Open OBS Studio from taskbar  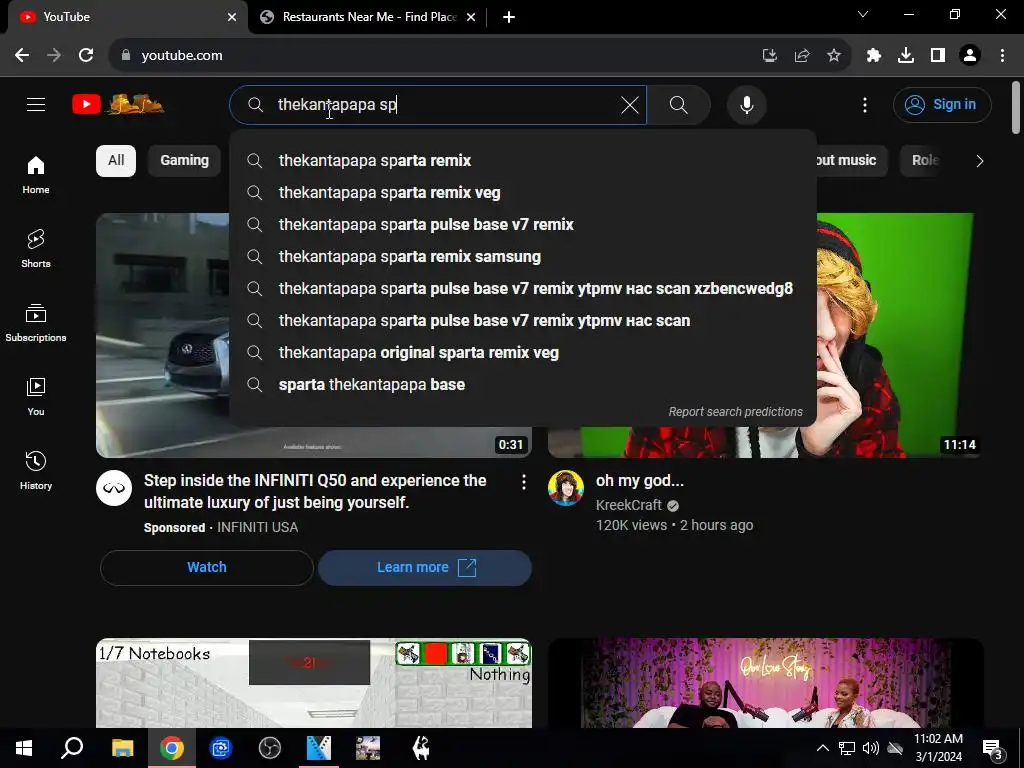click(x=269, y=748)
